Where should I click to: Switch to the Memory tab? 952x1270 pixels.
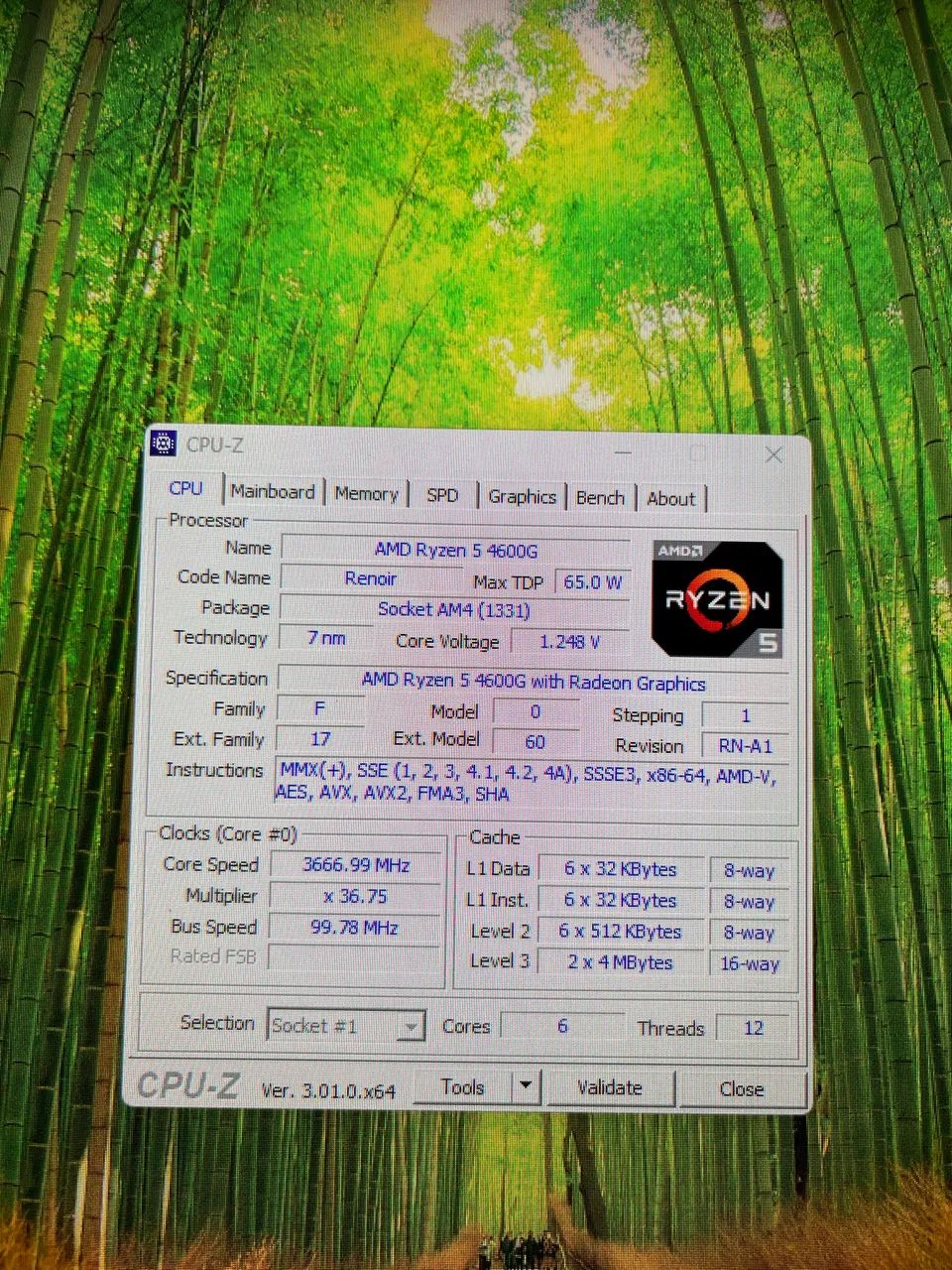(366, 493)
